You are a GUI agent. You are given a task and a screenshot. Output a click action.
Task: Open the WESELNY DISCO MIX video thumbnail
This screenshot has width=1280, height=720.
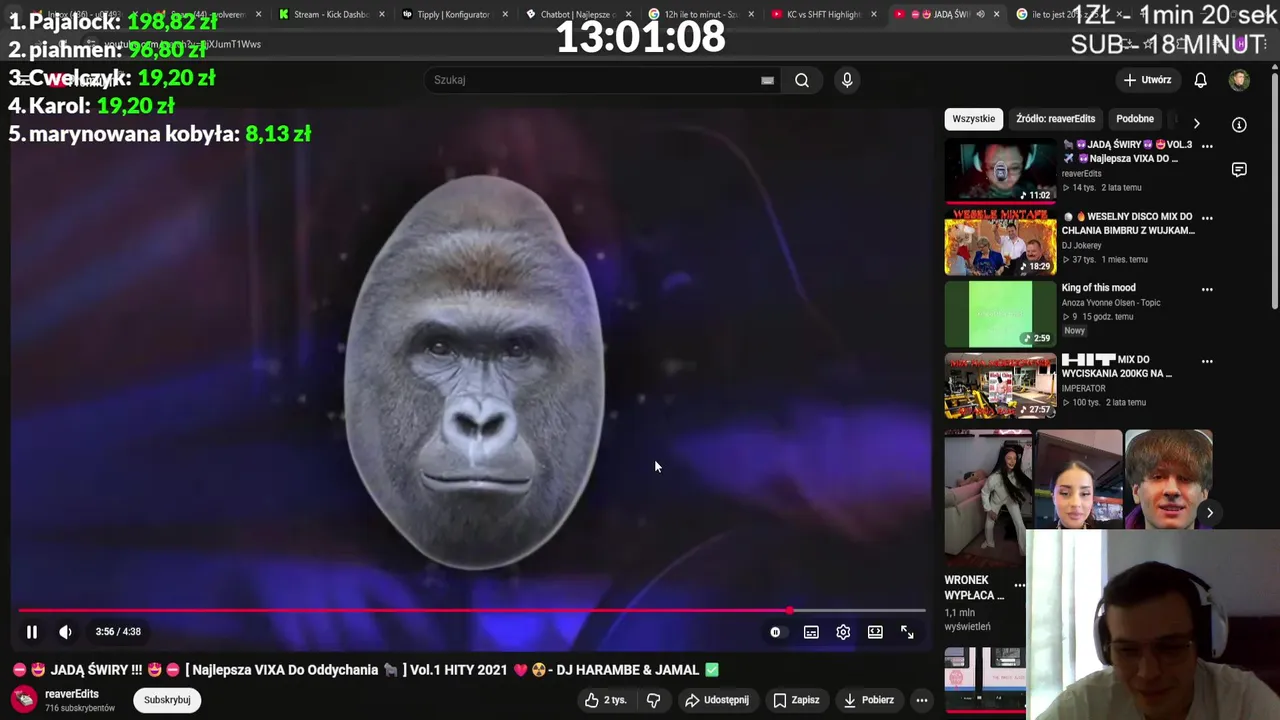1000,243
